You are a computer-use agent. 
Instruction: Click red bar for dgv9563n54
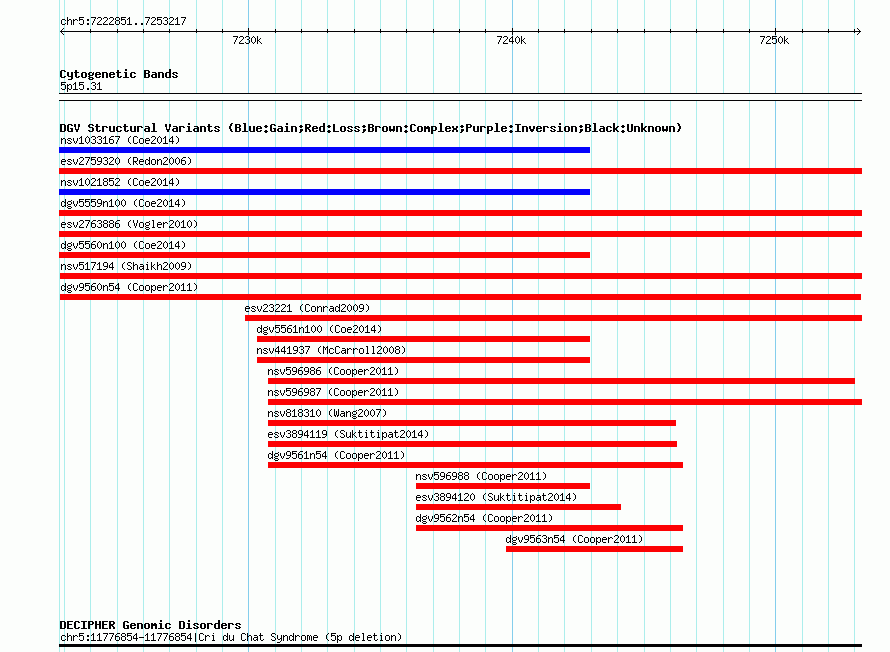click(594, 549)
